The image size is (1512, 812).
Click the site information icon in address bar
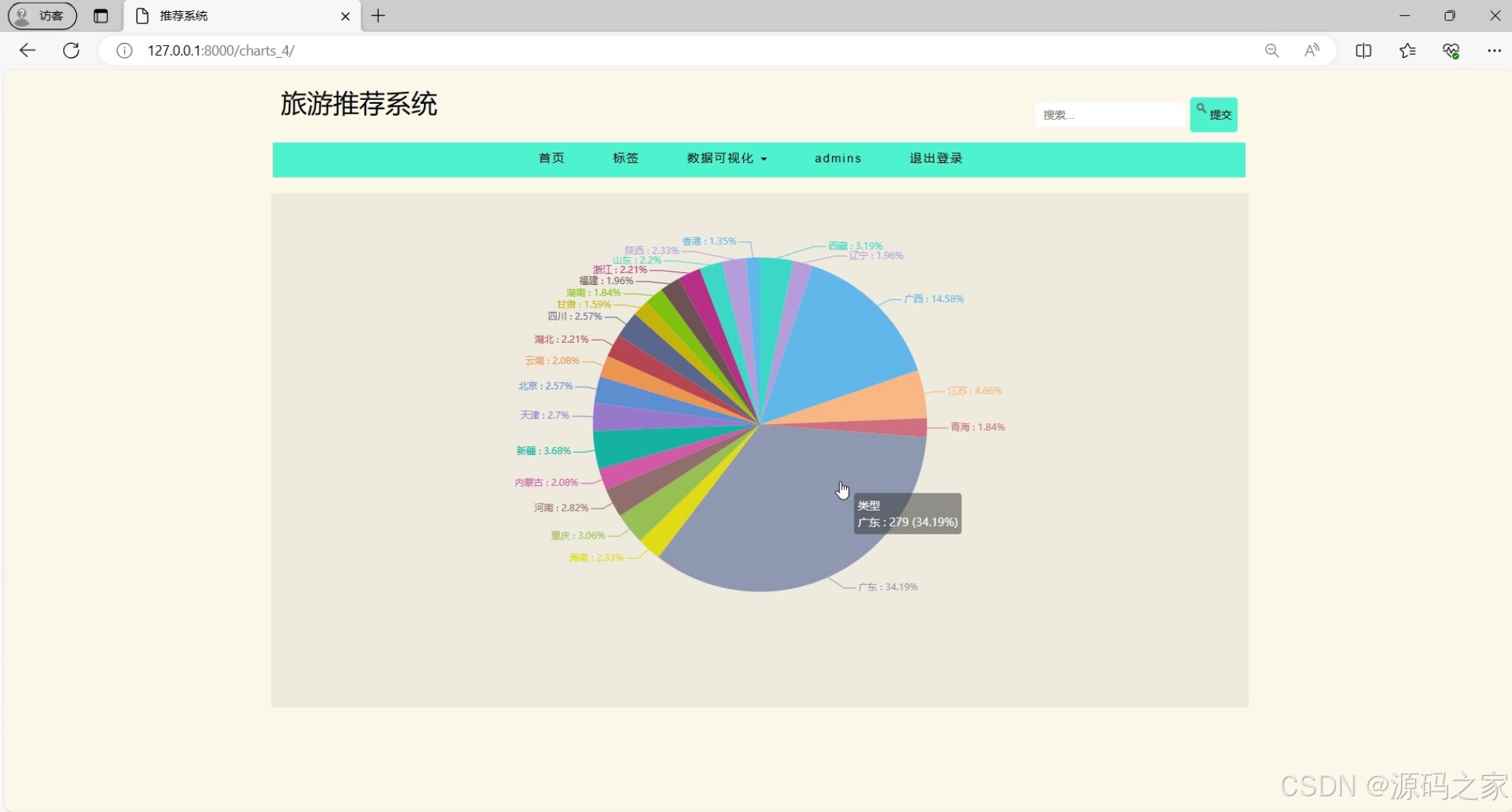click(123, 51)
